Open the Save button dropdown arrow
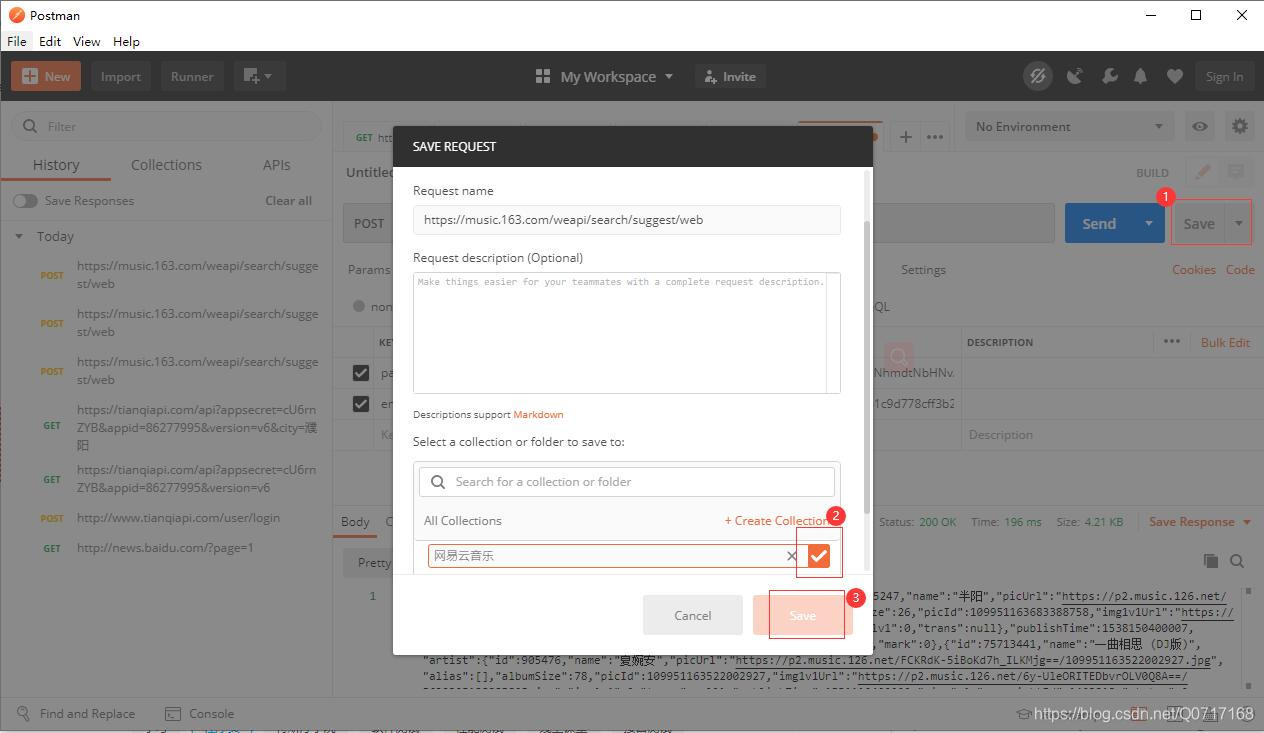This screenshot has height=733, width=1264. (1238, 223)
